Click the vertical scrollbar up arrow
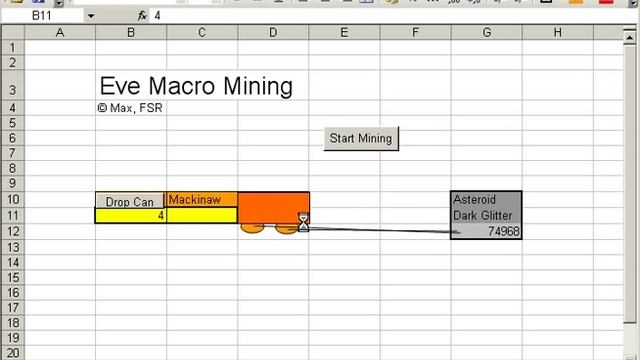Screen dimensions: 640x360 (630, 38)
